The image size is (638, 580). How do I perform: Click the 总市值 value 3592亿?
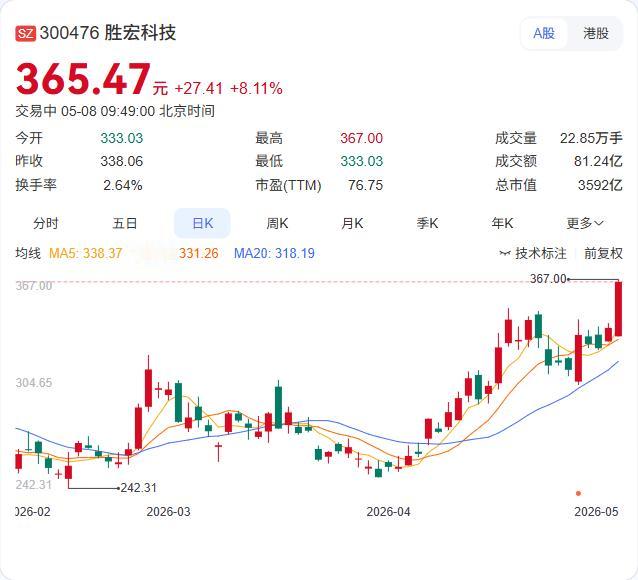click(600, 185)
